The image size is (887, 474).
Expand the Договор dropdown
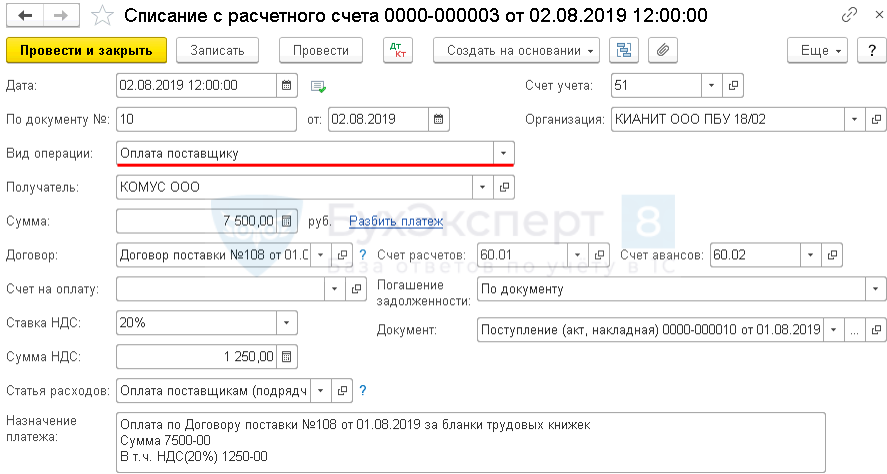(321, 255)
